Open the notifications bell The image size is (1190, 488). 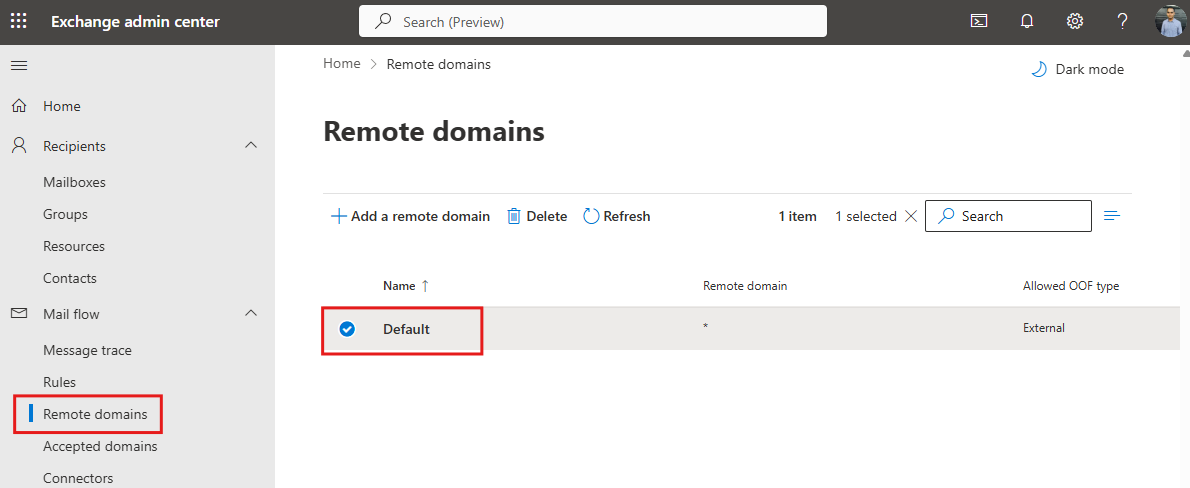(1027, 21)
